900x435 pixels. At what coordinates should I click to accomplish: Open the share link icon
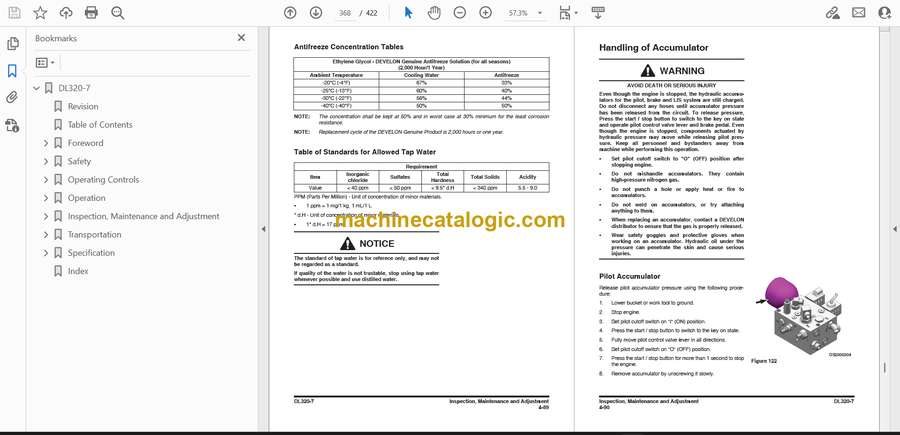832,13
